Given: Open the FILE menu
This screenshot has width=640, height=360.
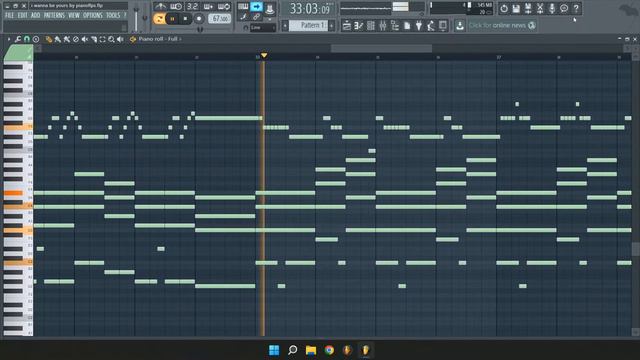Looking at the screenshot, I should click(9, 16).
